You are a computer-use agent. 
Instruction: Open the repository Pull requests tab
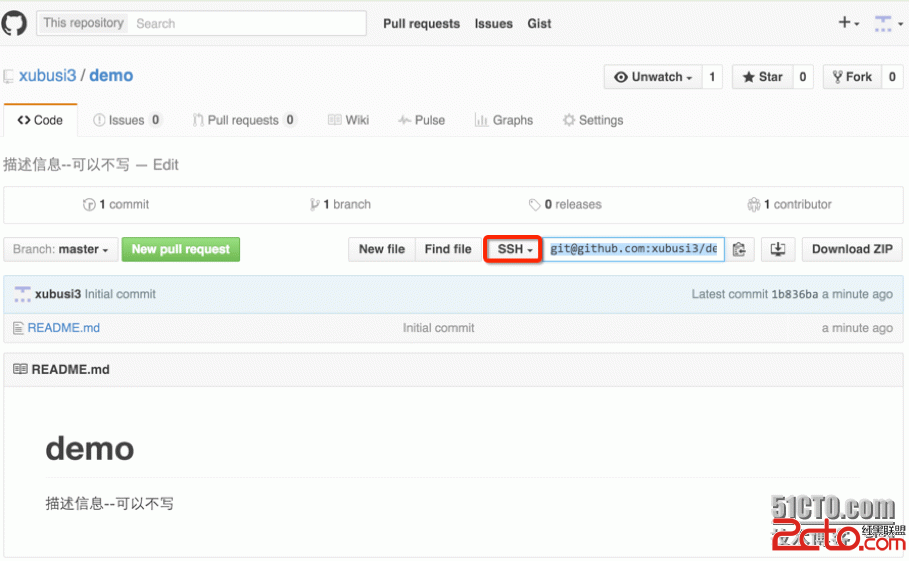244,121
